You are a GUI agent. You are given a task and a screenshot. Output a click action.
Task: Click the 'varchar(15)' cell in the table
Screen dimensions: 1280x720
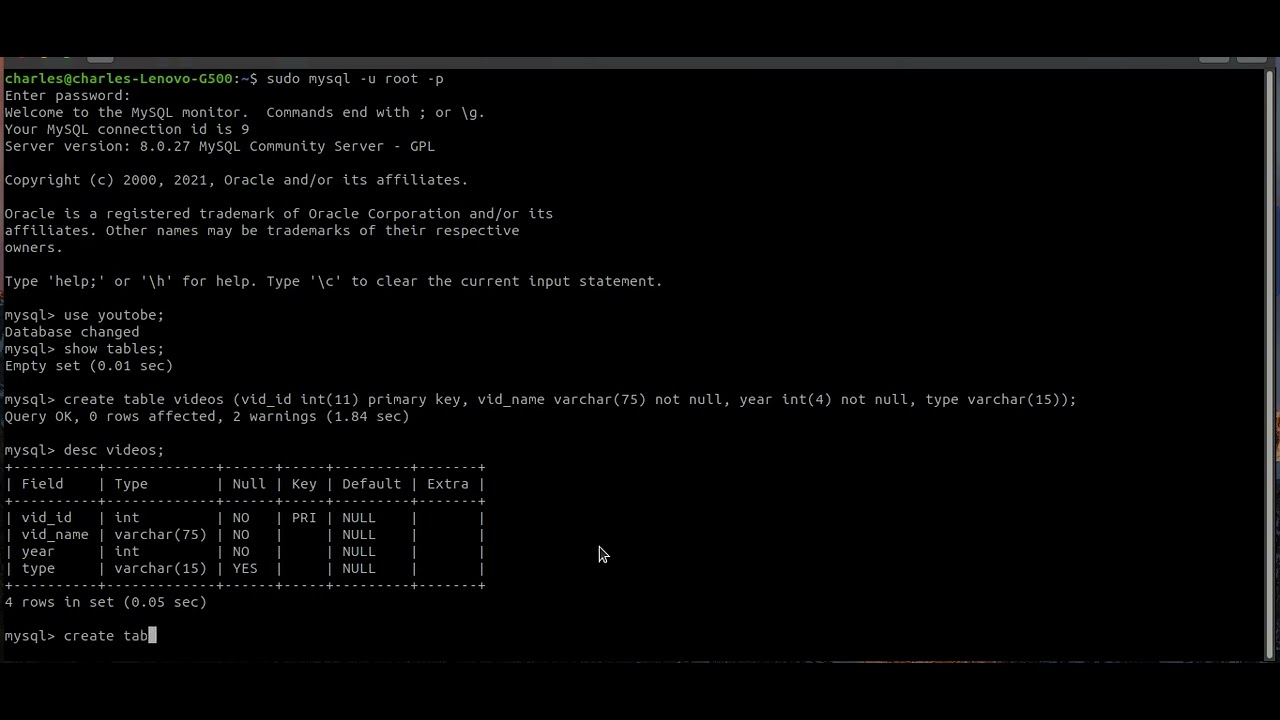[x=160, y=569]
